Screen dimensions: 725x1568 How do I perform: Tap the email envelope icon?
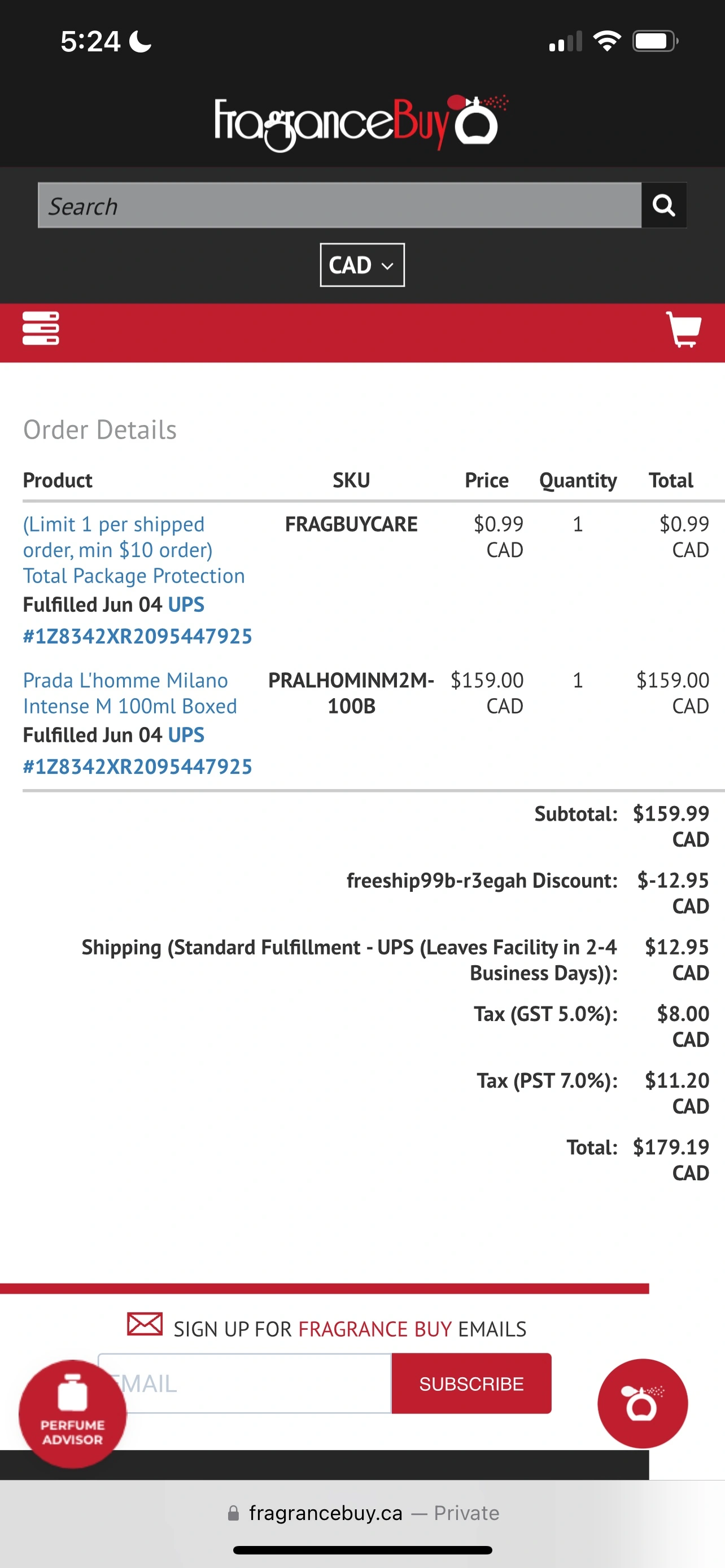point(145,1324)
